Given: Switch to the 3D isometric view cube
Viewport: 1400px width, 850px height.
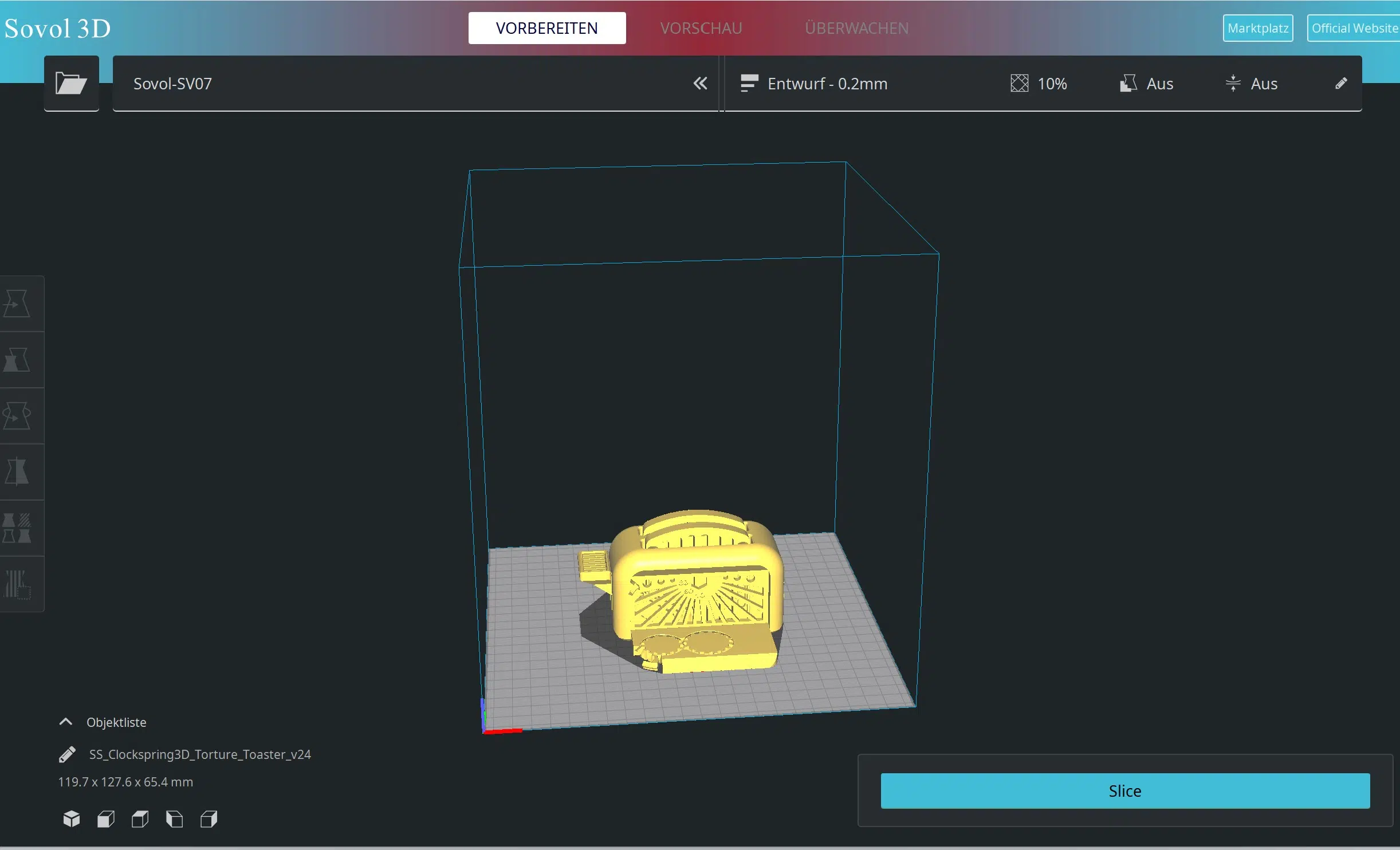Looking at the screenshot, I should tap(72, 819).
